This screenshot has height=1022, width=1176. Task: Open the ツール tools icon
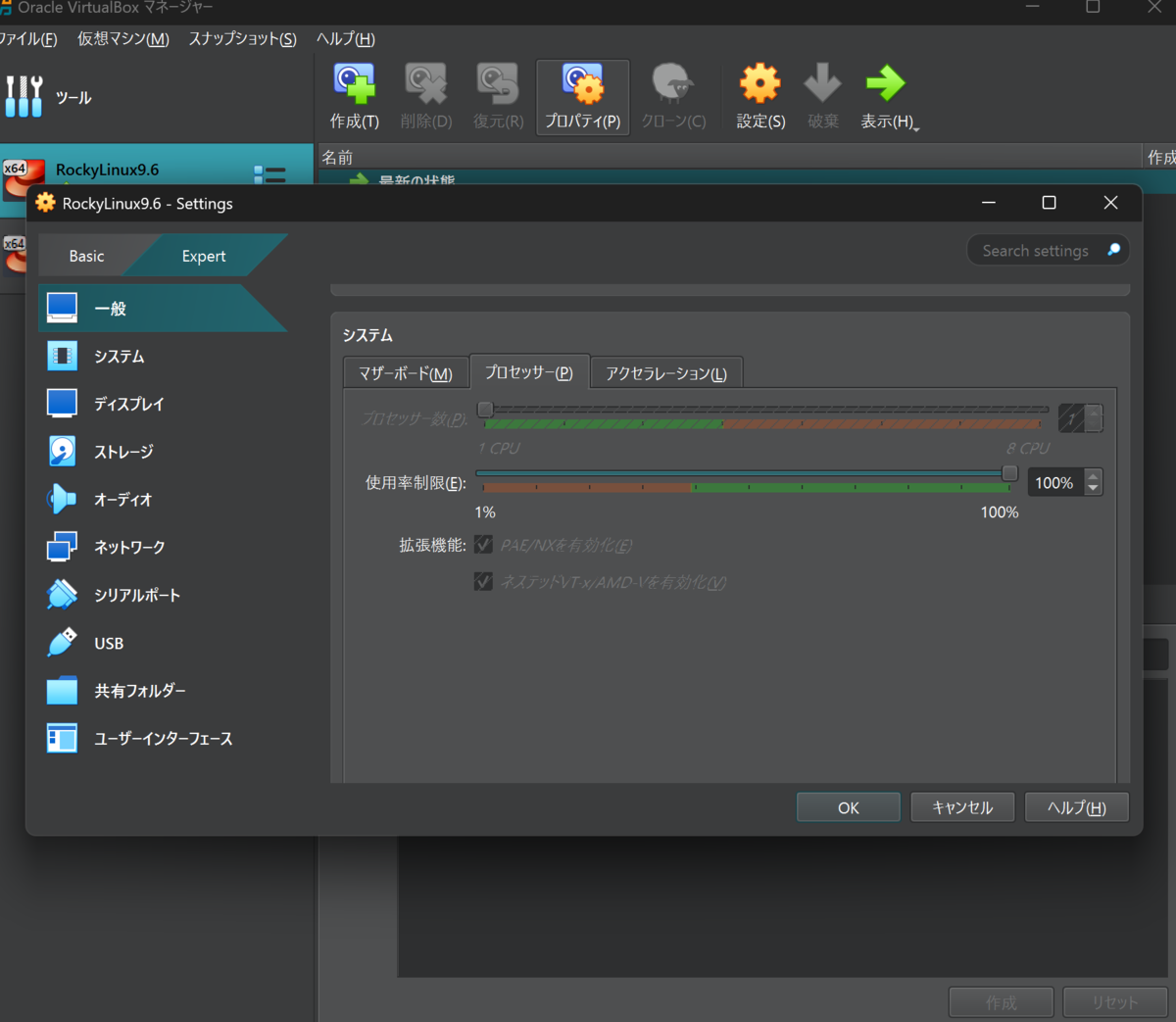click(24, 96)
